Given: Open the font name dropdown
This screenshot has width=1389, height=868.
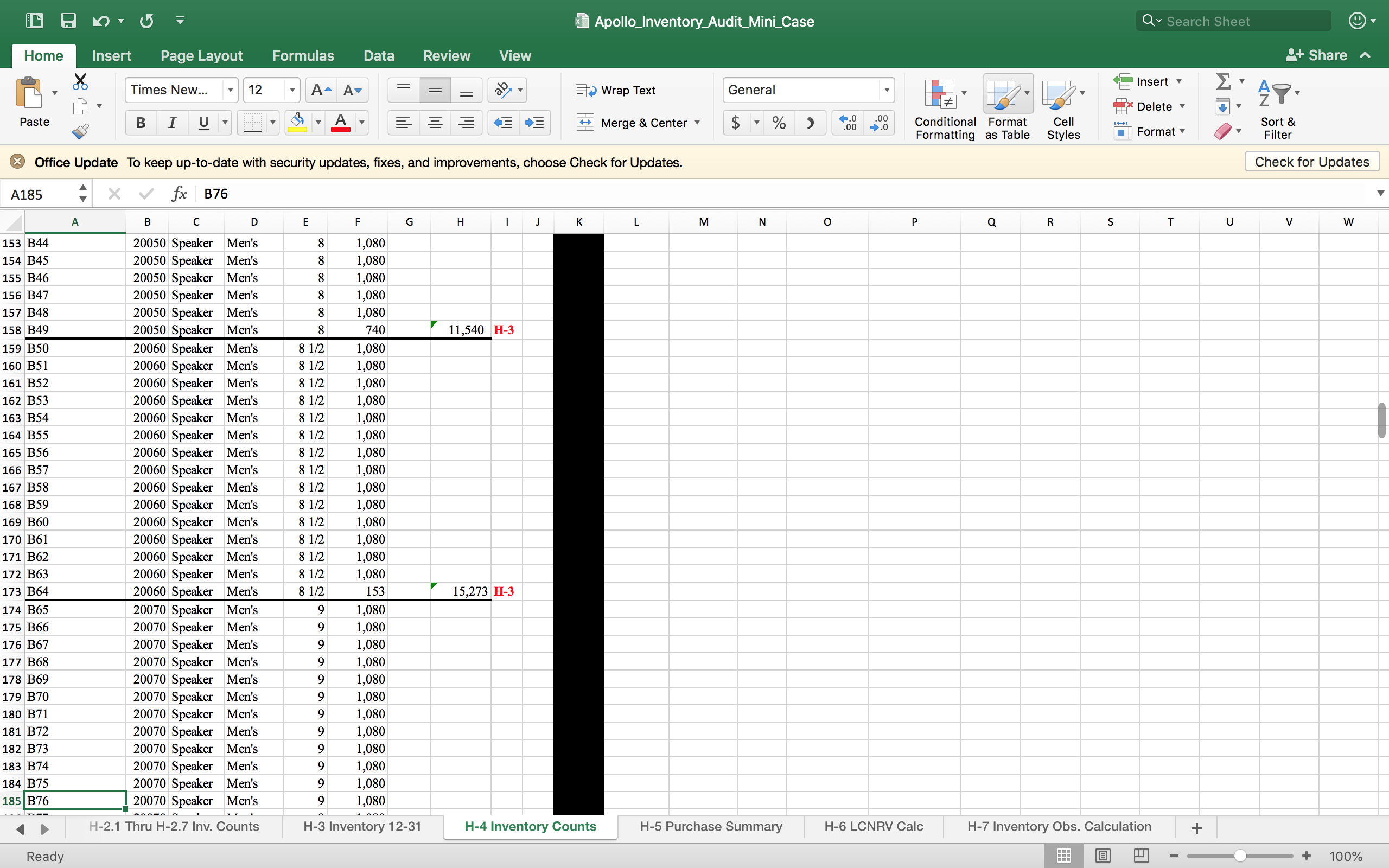Looking at the screenshot, I should pos(230,90).
